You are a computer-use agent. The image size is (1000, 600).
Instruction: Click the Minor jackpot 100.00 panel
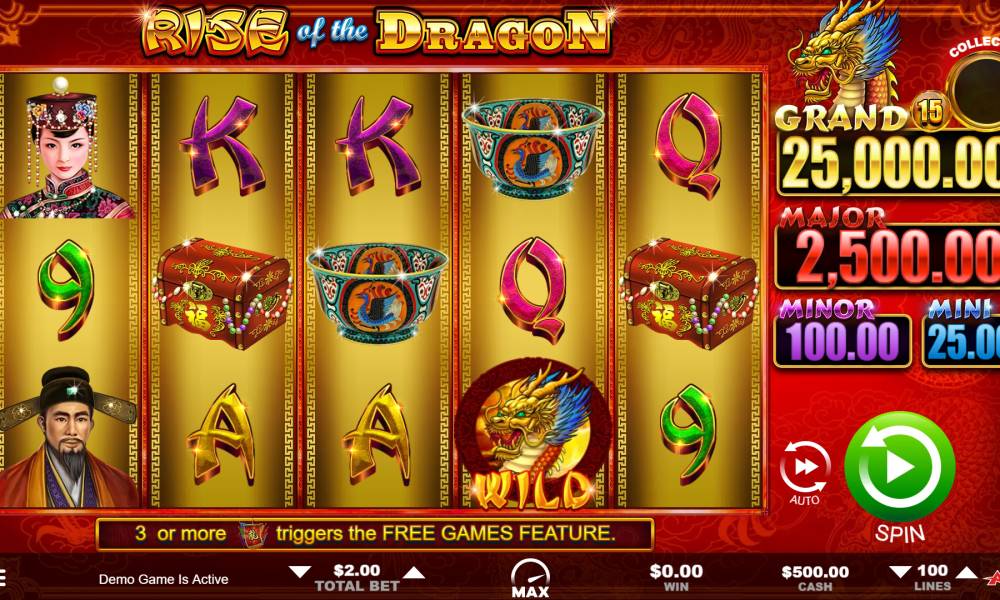pyautogui.click(x=842, y=340)
